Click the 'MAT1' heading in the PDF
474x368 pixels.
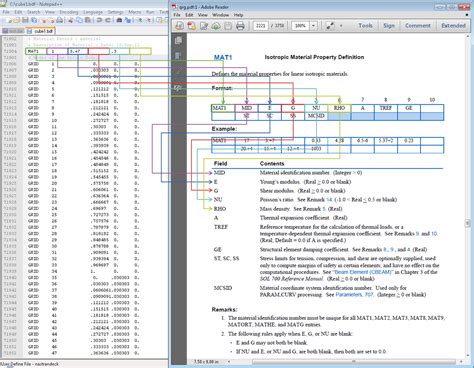pyautogui.click(x=223, y=57)
